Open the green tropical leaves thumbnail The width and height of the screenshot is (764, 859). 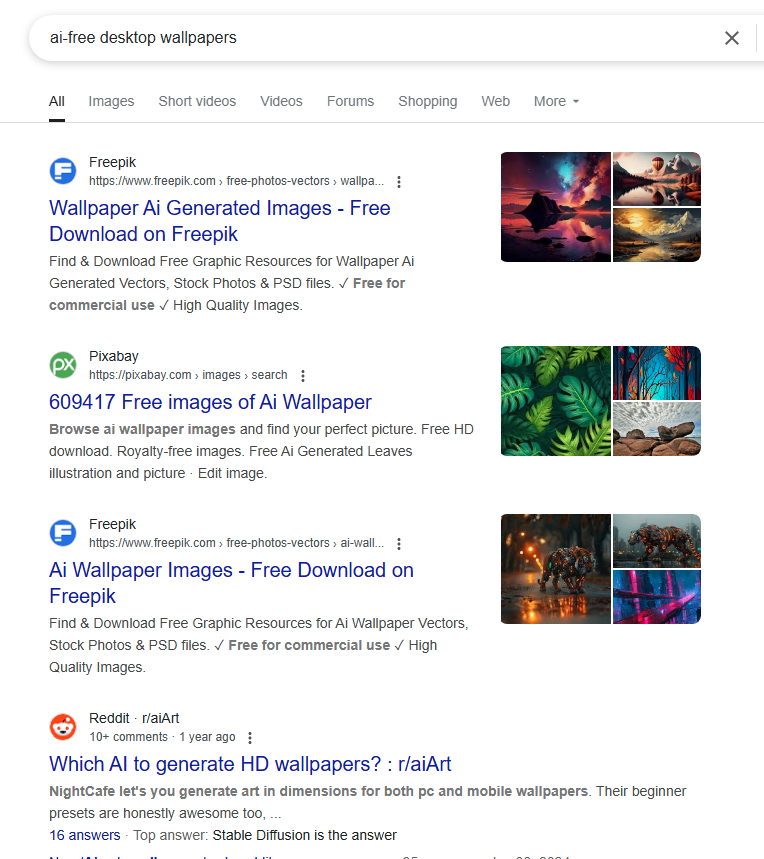point(556,401)
